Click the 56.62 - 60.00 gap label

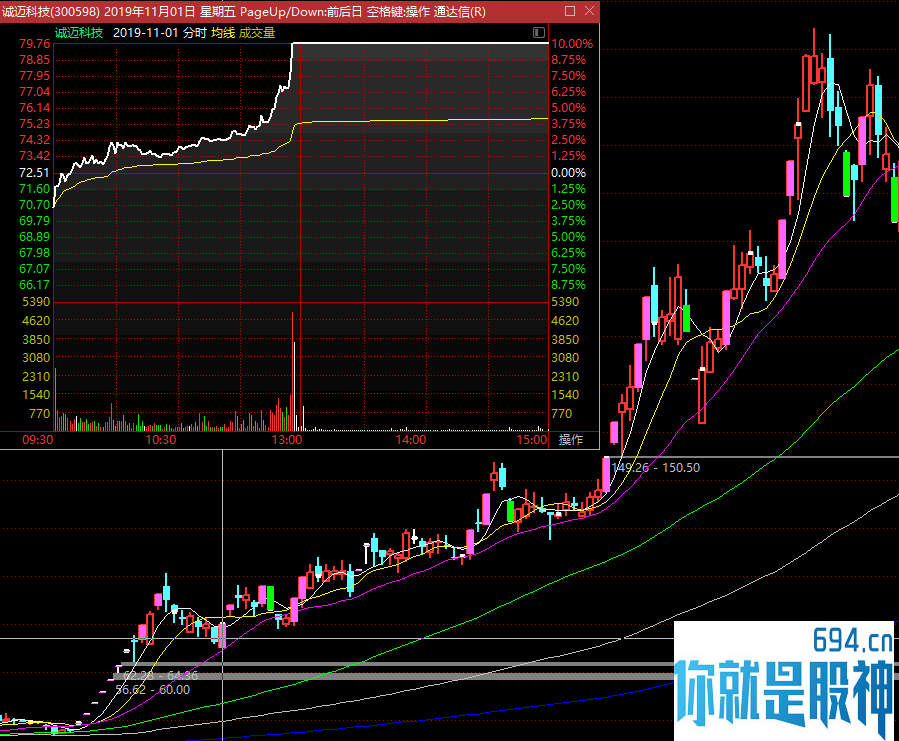(153, 689)
